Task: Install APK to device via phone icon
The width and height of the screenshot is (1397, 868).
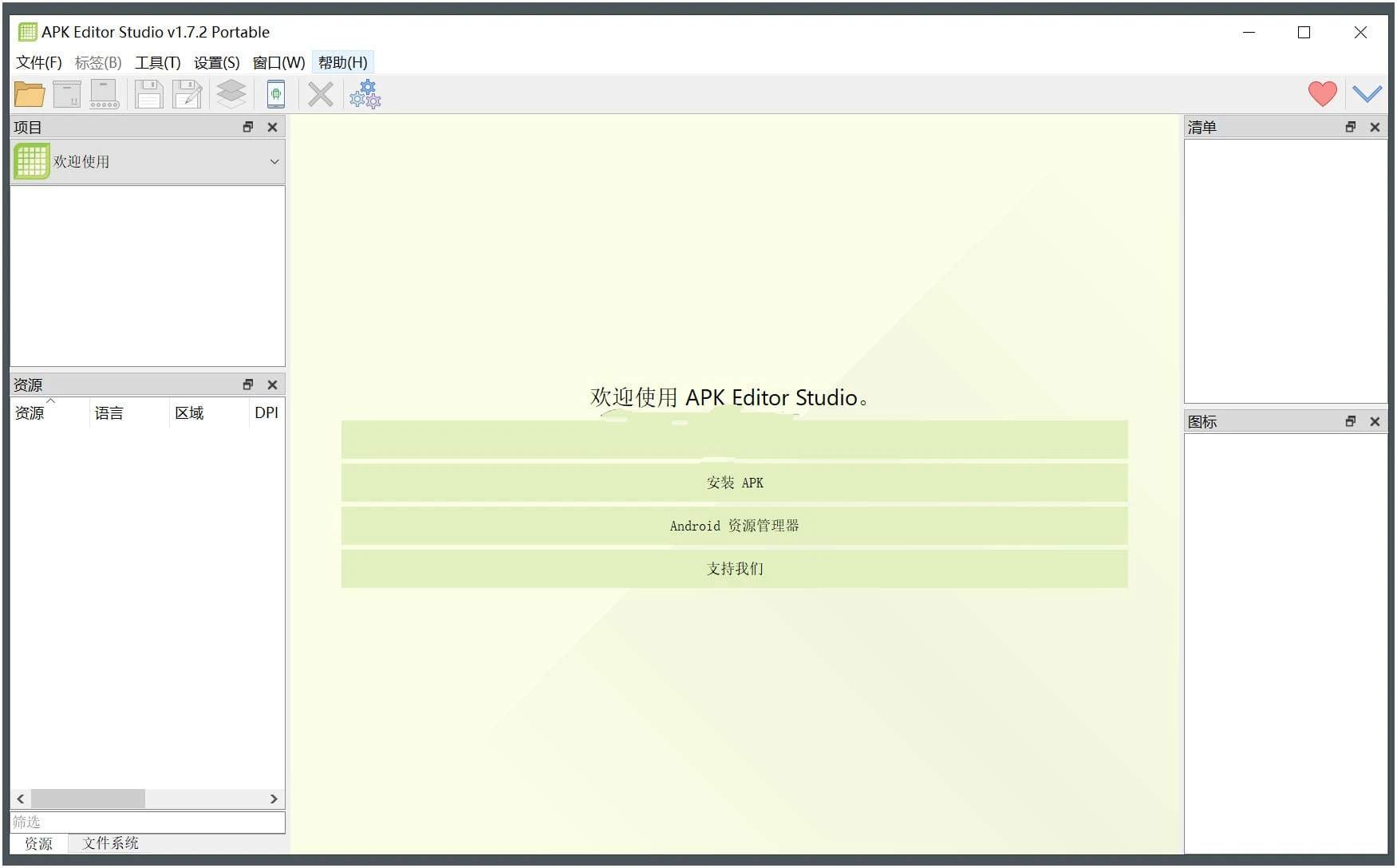Action: [x=275, y=93]
